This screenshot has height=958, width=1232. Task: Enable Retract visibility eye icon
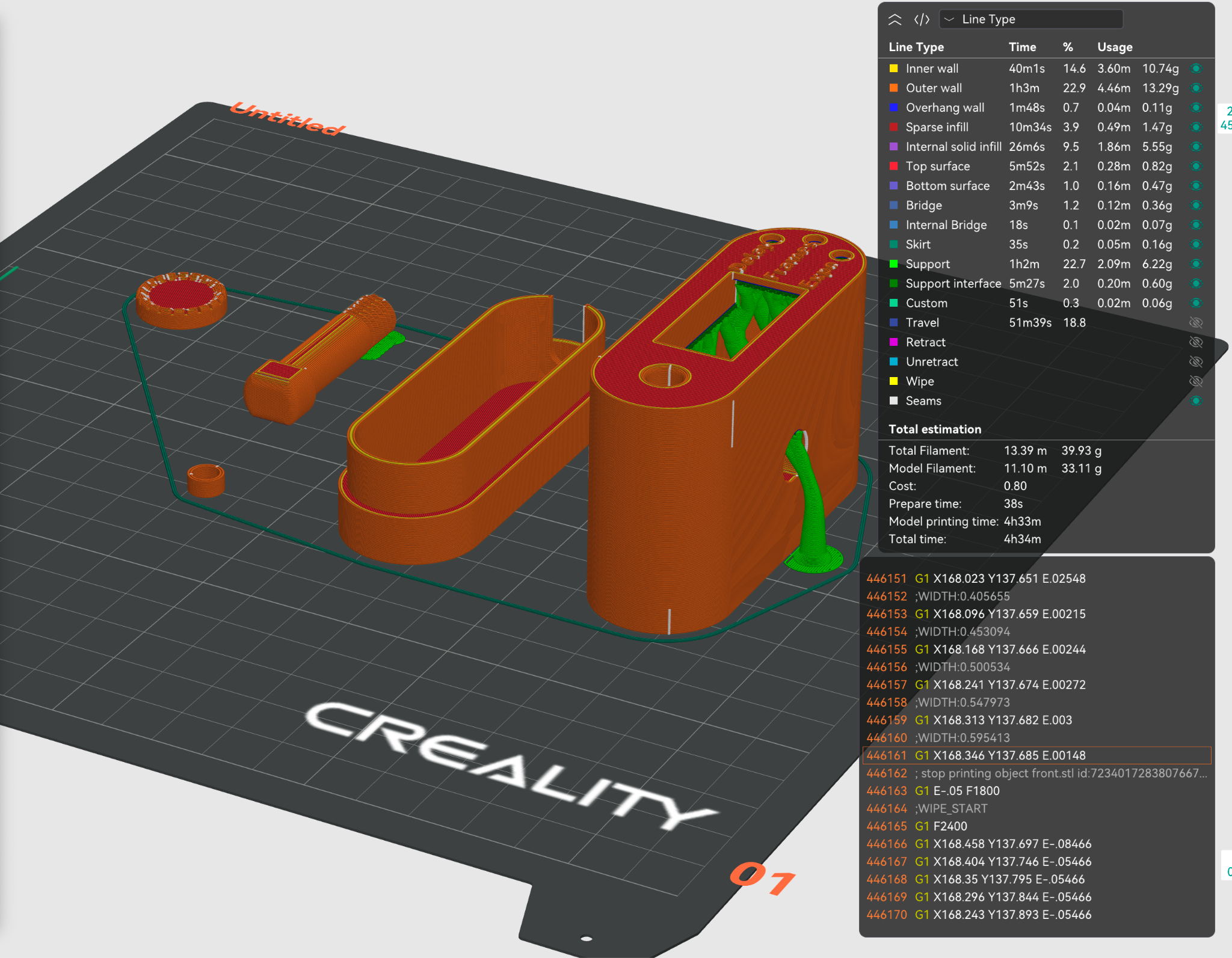pyautogui.click(x=1196, y=342)
